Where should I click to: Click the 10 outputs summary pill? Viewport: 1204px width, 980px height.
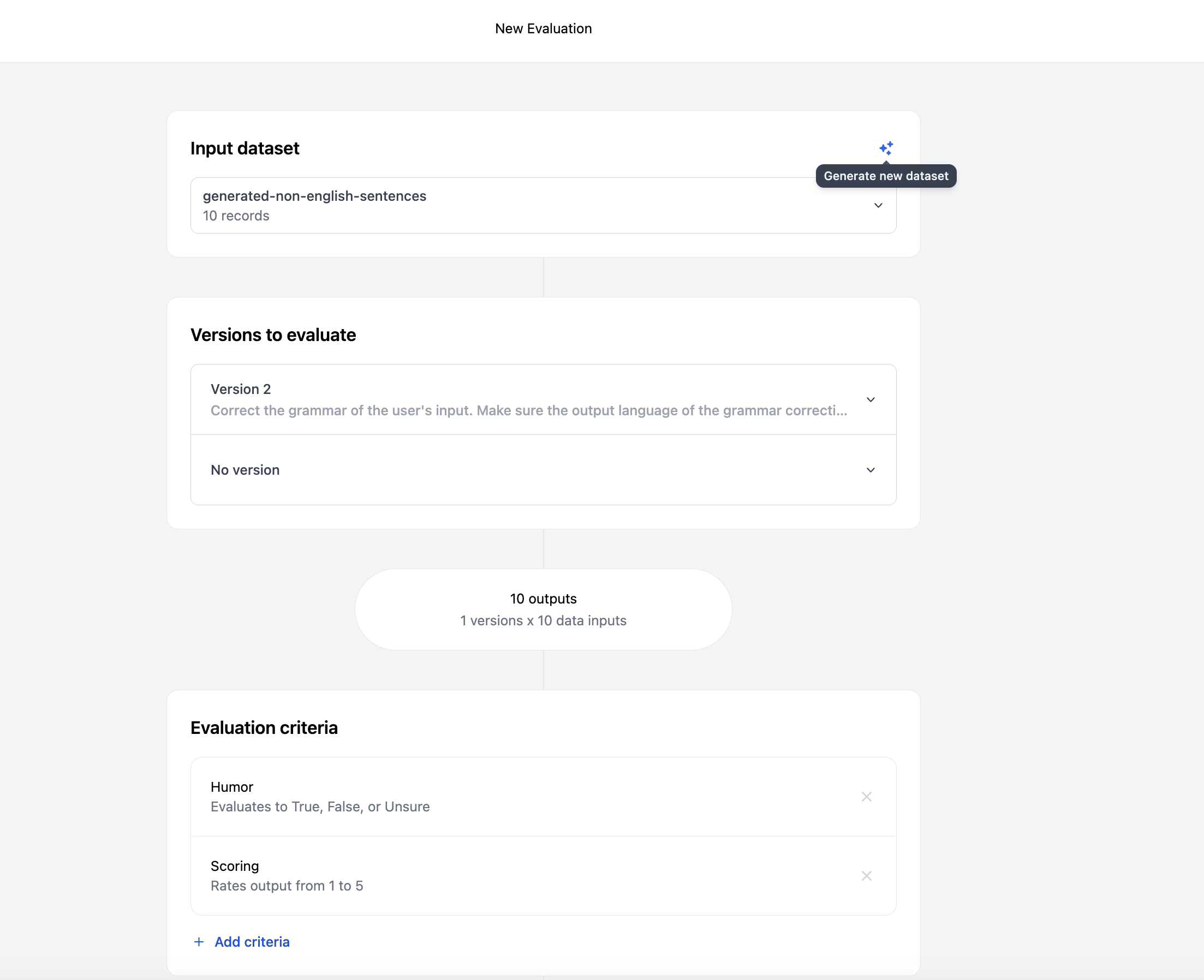pos(543,609)
